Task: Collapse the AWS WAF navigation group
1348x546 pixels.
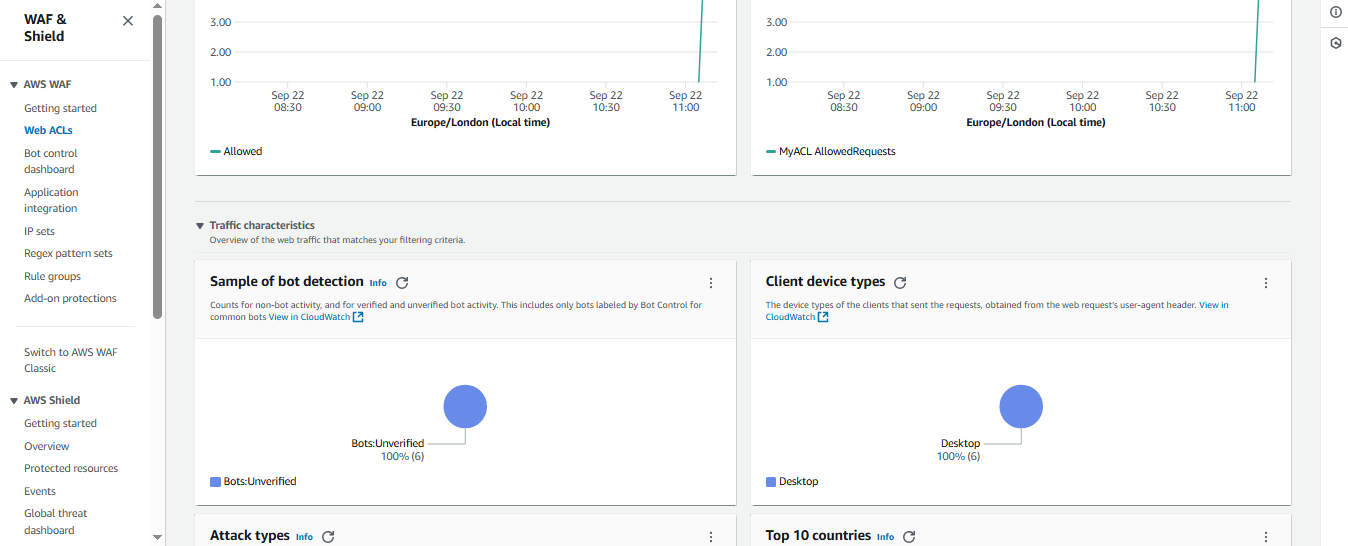Action: point(14,85)
